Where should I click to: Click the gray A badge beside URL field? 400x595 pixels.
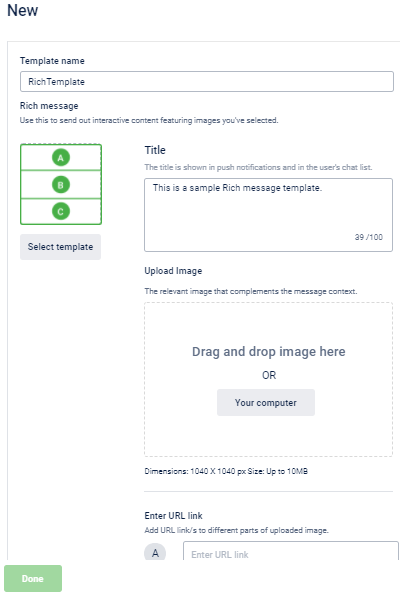pos(155,552)
